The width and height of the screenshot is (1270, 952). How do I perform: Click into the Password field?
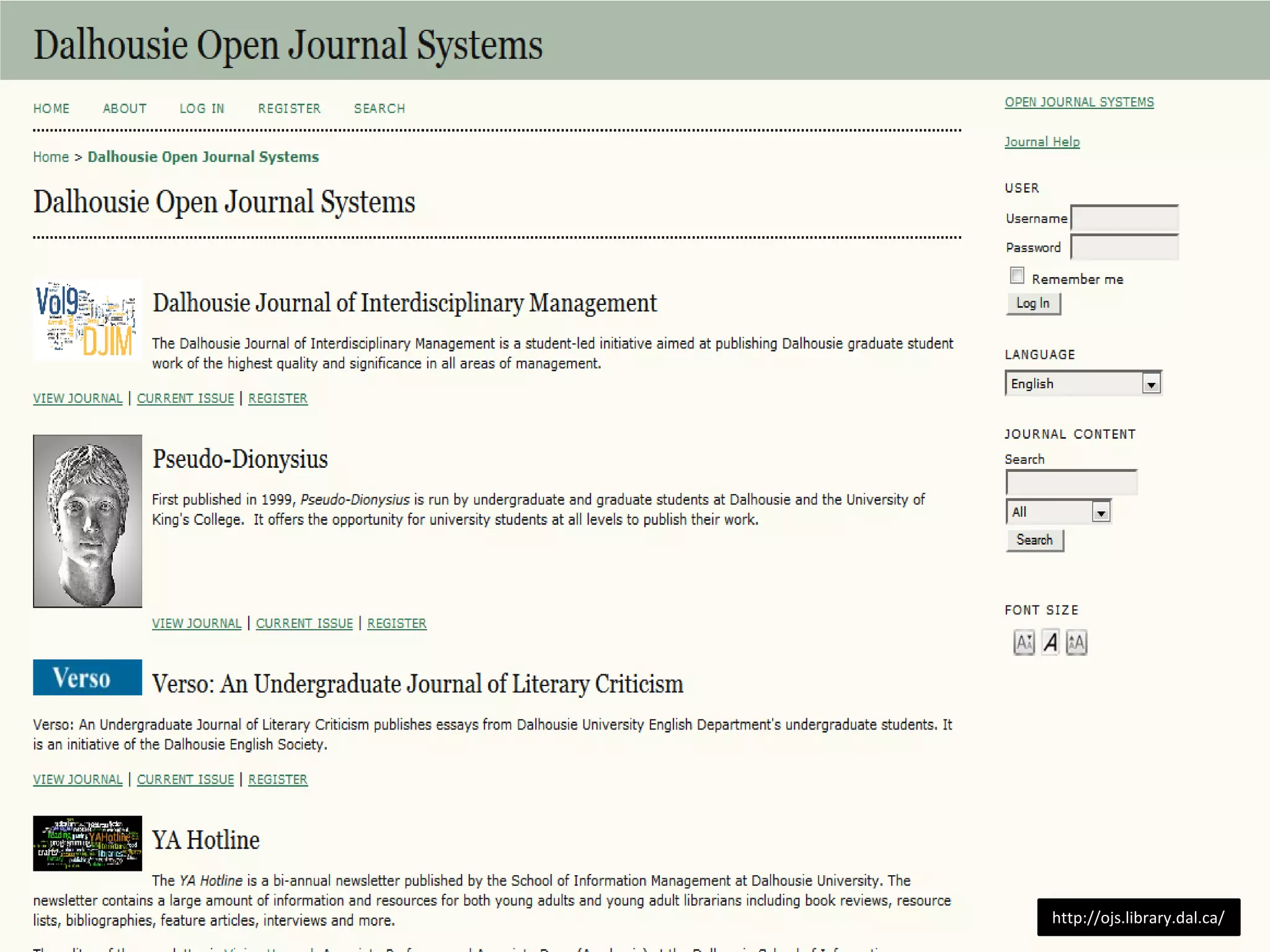tap(1124, 247)
